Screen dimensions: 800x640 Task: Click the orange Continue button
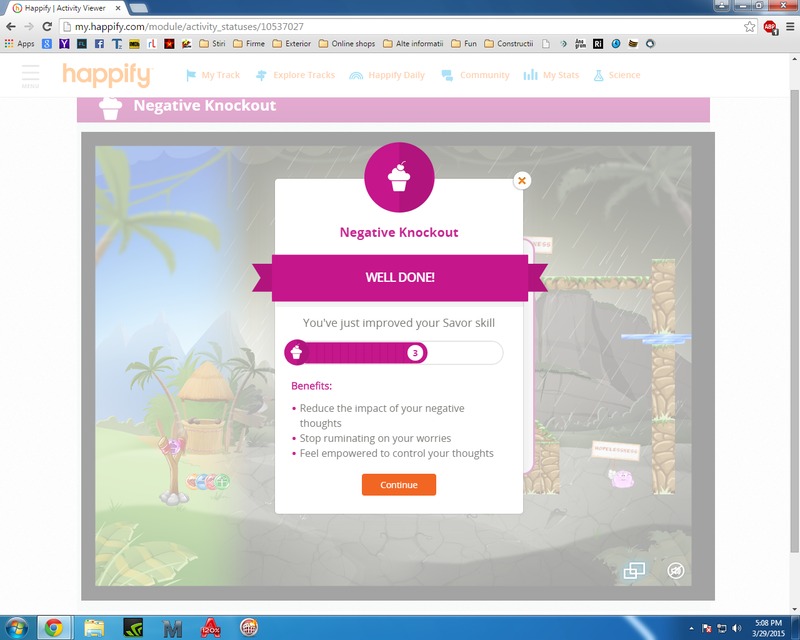click(x=399, y=485)
